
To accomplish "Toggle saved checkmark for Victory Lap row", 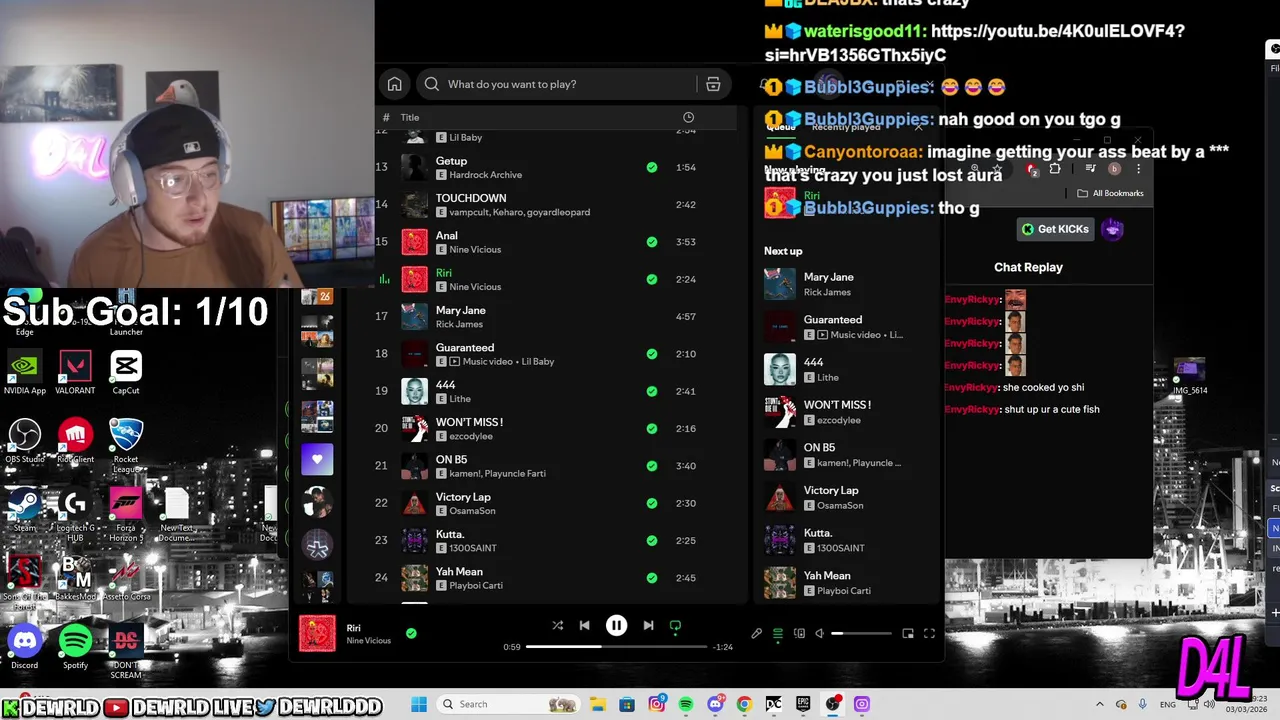I will 652,503.
